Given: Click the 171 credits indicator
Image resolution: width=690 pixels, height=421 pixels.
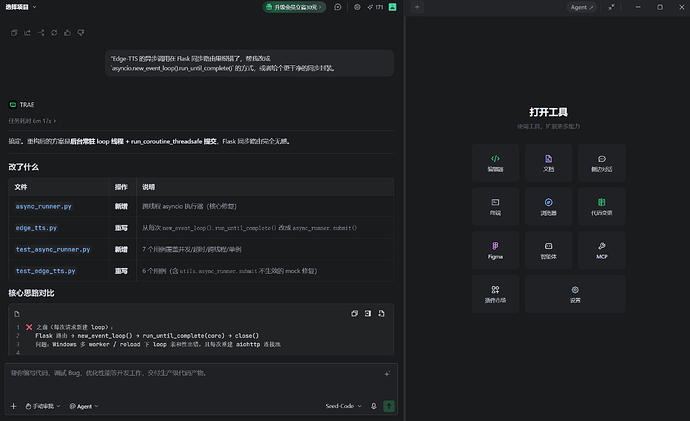Looking at the screenshot, I should pyautogui.click(x=375, y=7).
